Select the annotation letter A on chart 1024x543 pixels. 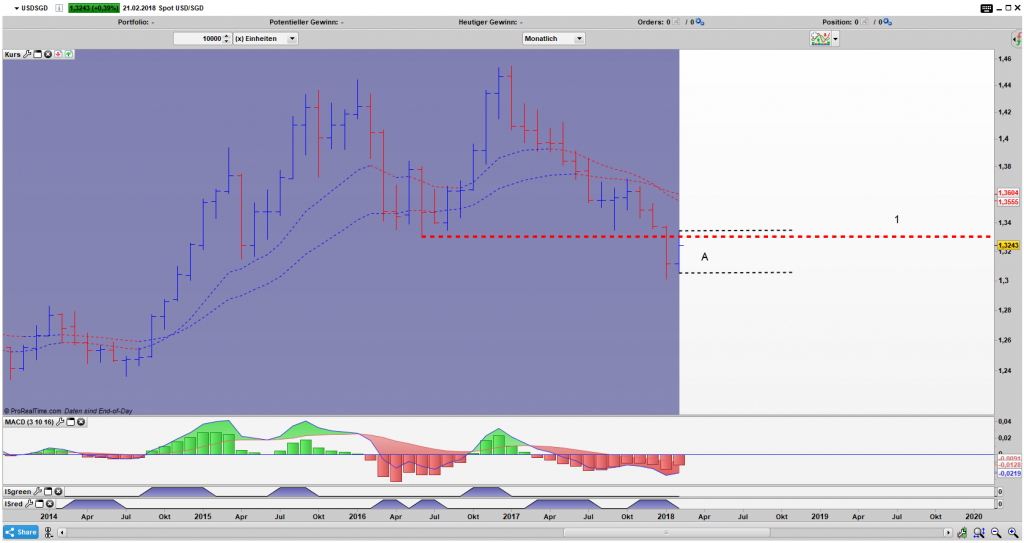click(x=704, y=257)
